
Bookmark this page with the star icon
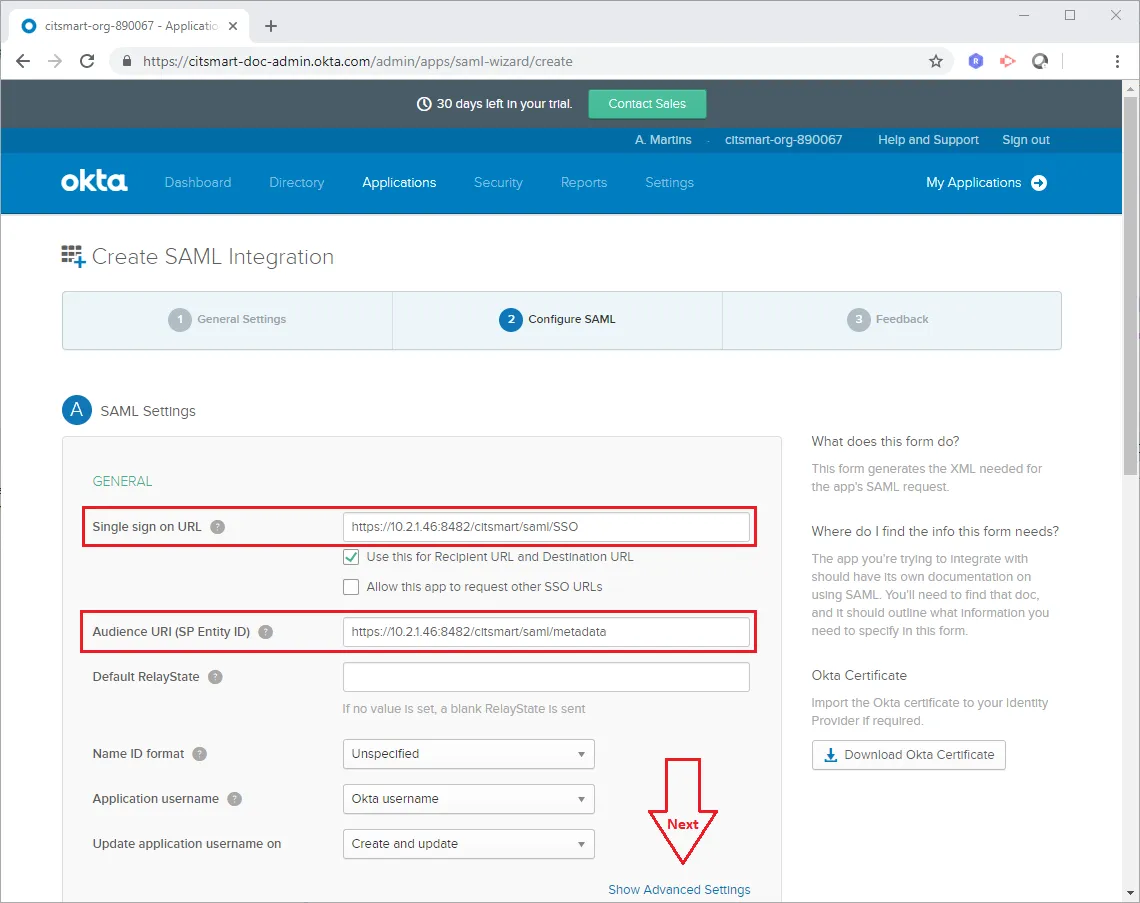click(936, 61)
